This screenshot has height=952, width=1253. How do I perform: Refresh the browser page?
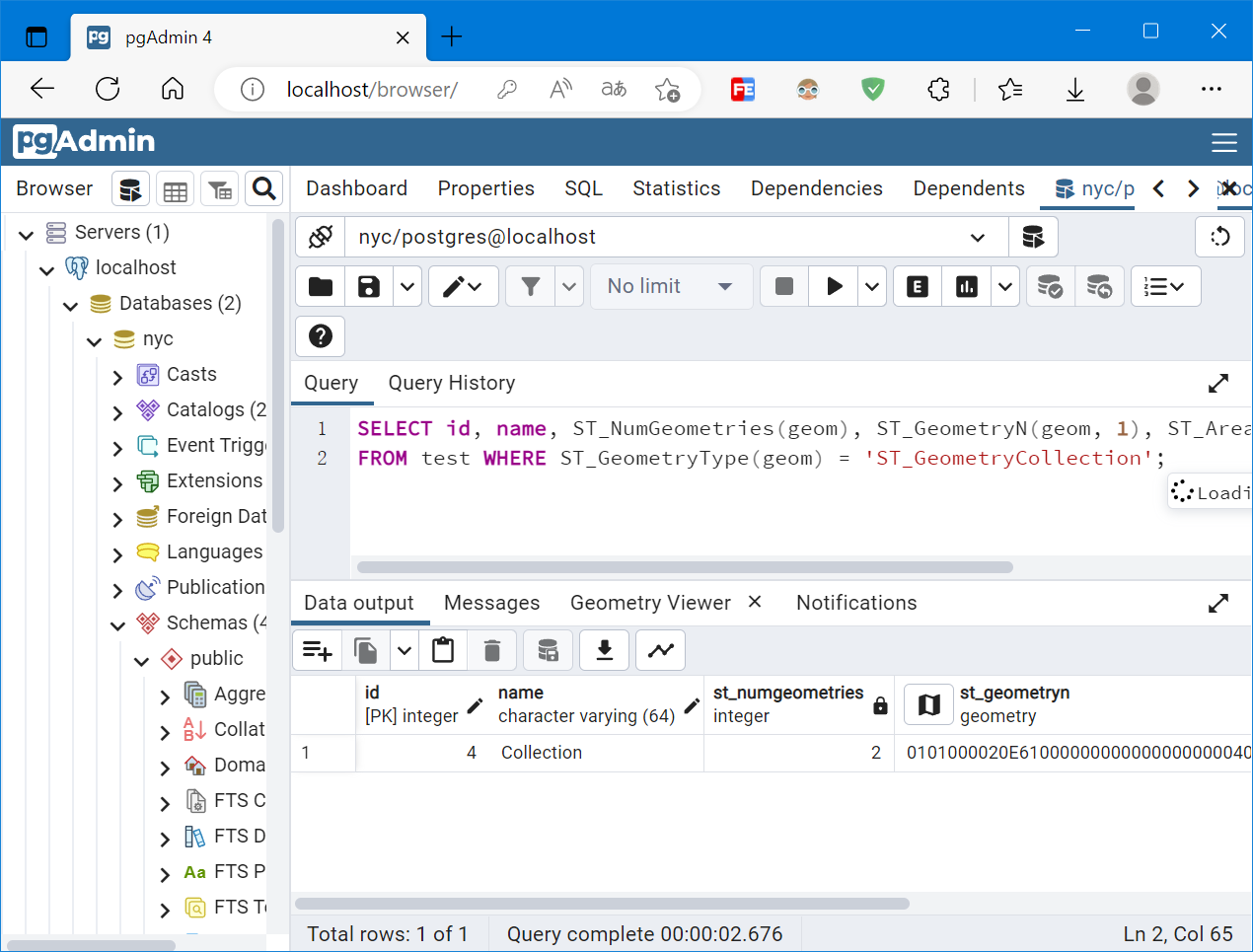point(108,90)
